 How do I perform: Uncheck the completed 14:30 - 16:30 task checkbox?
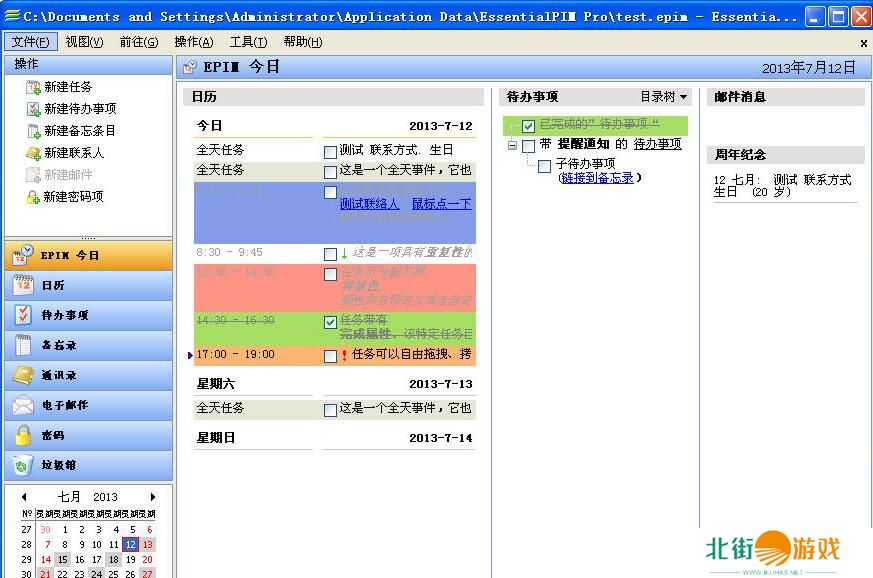[x=331, y=323]
